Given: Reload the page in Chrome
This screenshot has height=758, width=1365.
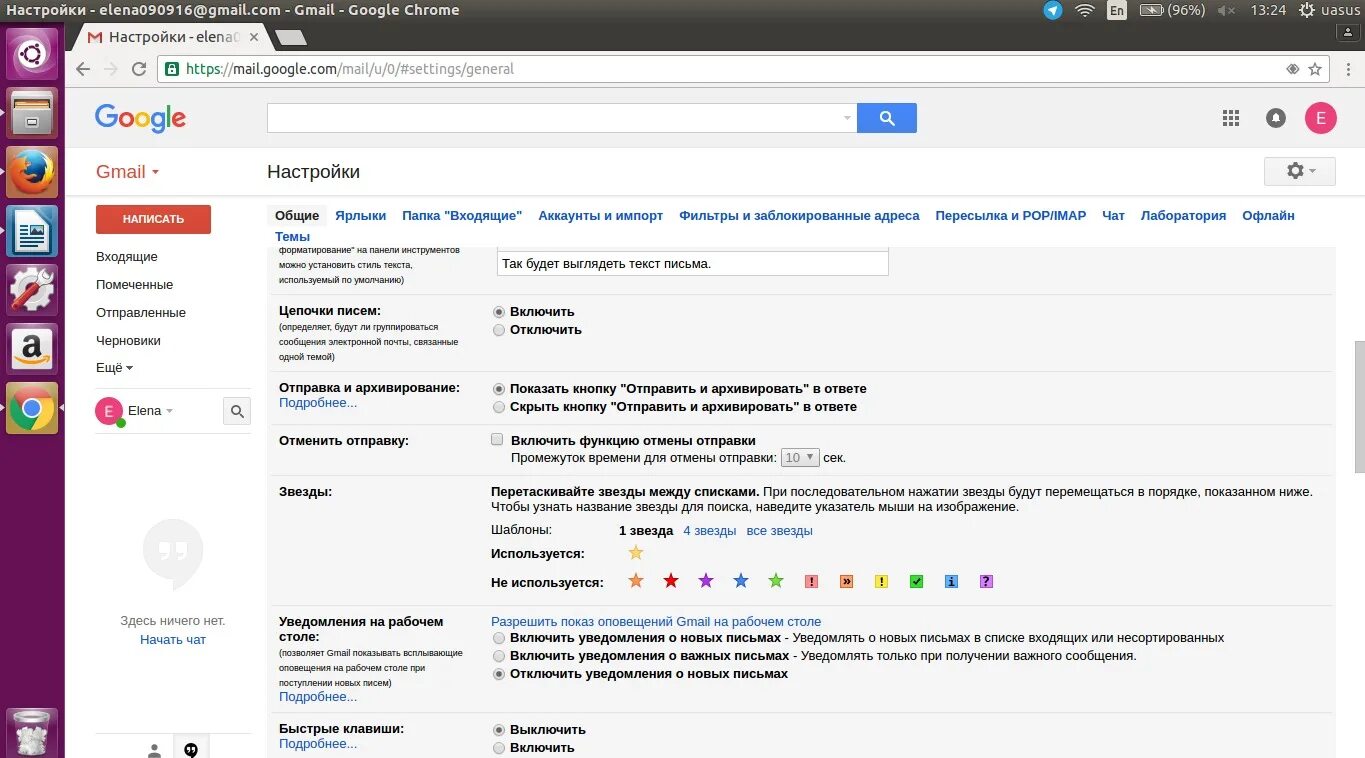Looking at the screenshot, I should click(139, 69).
